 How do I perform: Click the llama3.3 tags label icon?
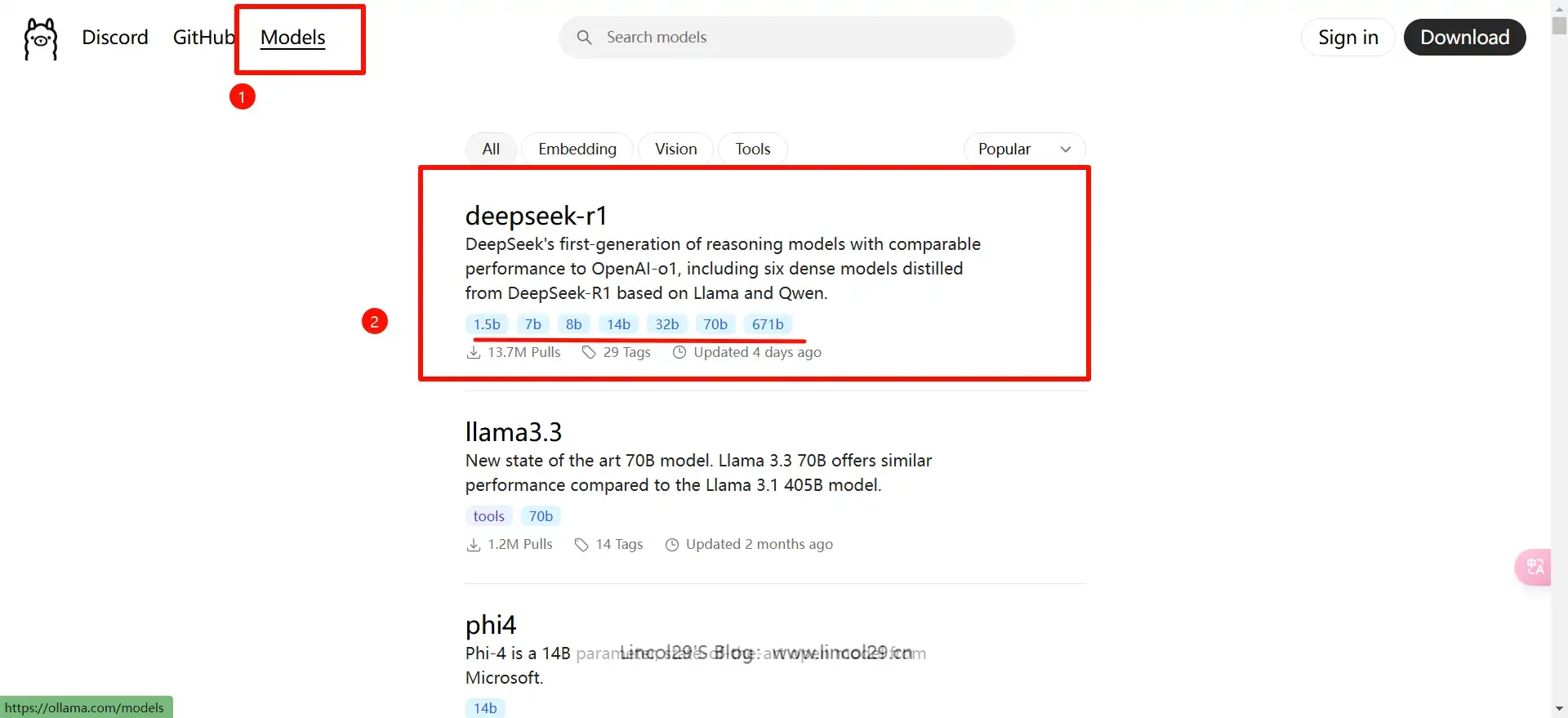(x=581, y=545)
